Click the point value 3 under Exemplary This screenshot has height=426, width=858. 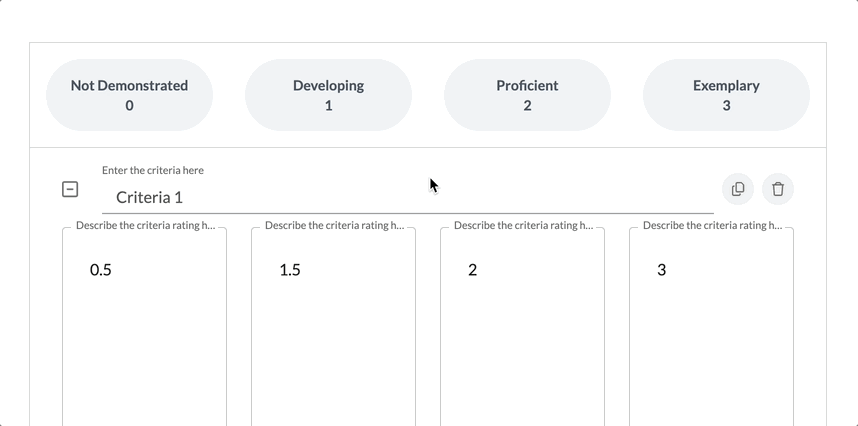(x=726, y=106)
